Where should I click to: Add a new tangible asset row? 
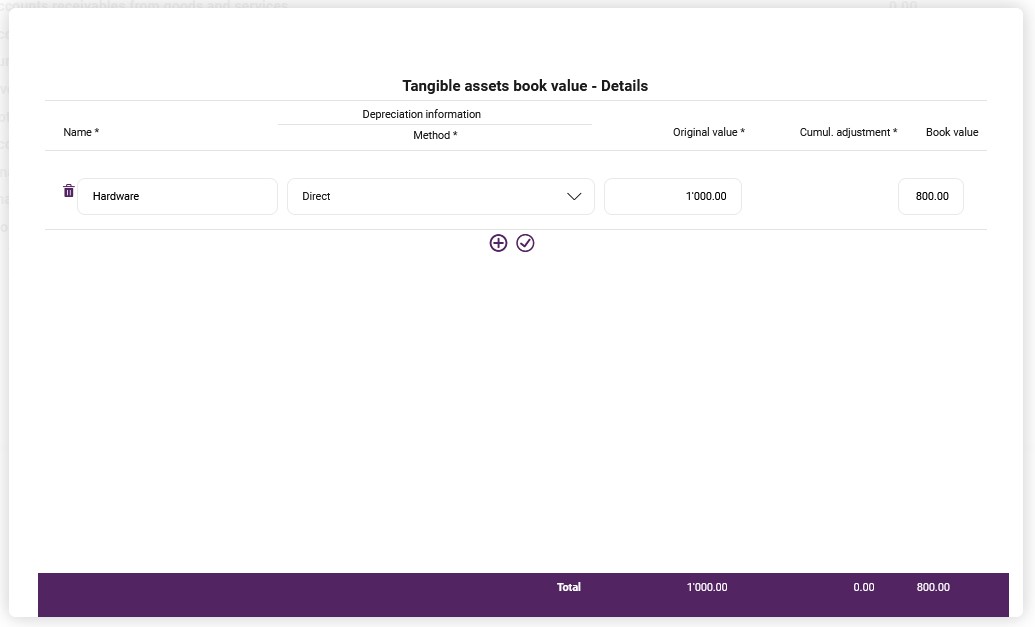tap(498, 244)
